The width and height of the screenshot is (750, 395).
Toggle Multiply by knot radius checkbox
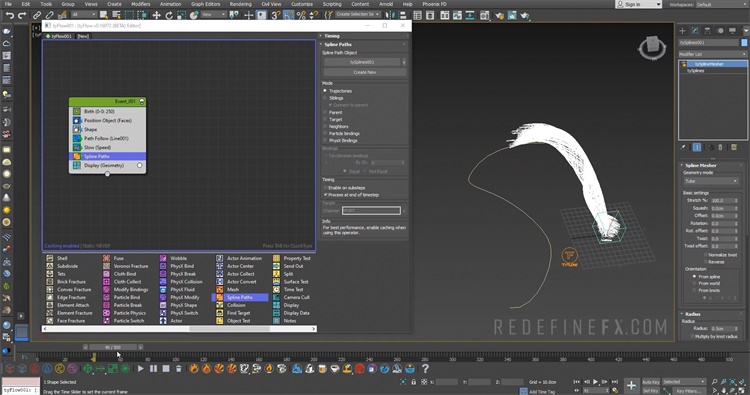(x=692, y=337)
